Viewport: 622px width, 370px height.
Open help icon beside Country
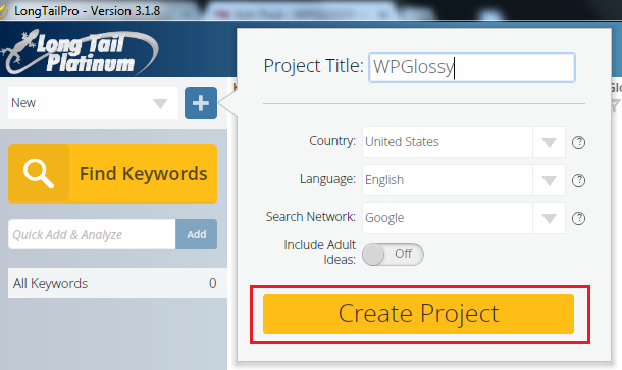click(578, 142)
